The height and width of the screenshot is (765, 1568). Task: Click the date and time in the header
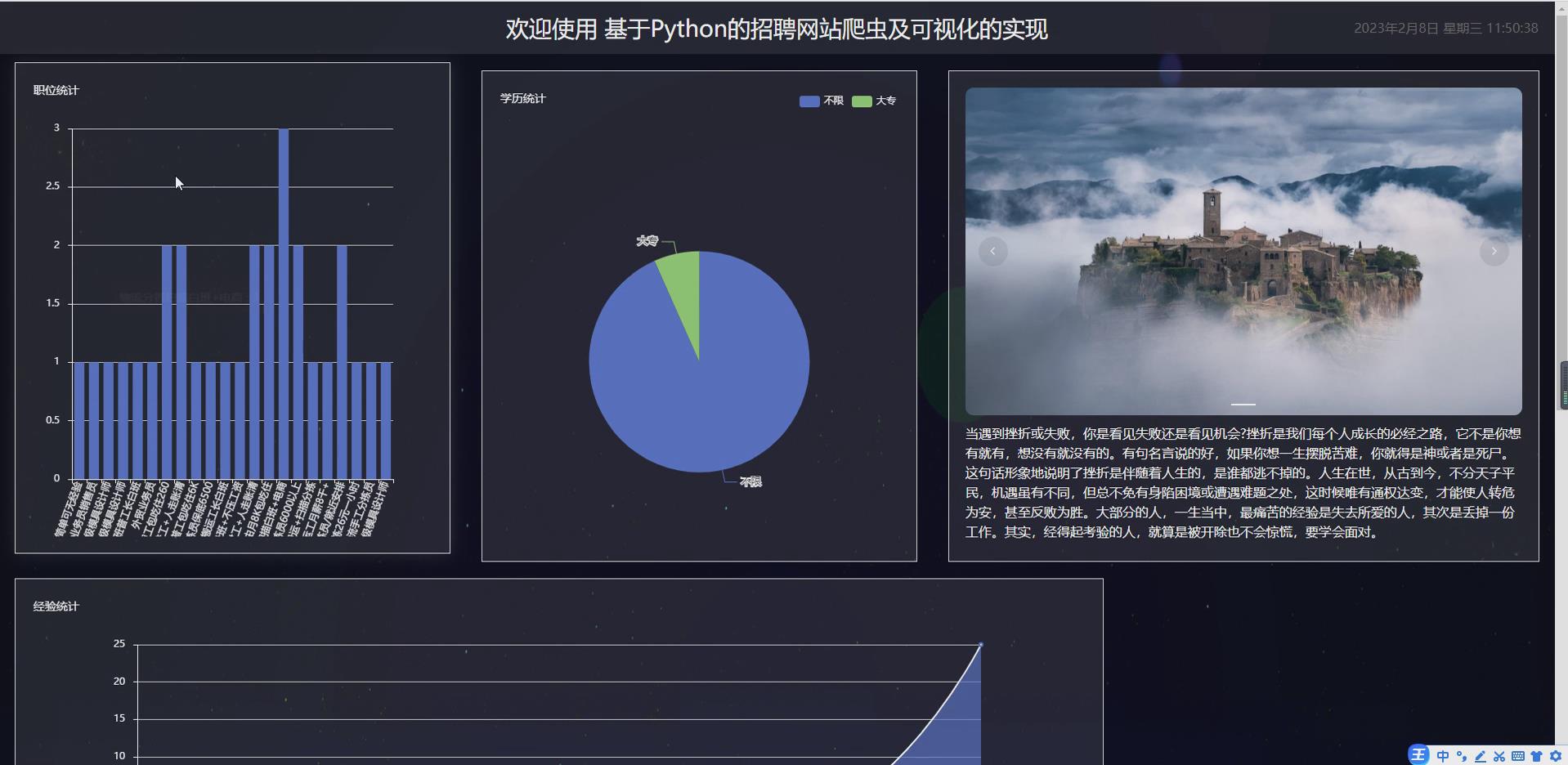[x=1445, y=28]
